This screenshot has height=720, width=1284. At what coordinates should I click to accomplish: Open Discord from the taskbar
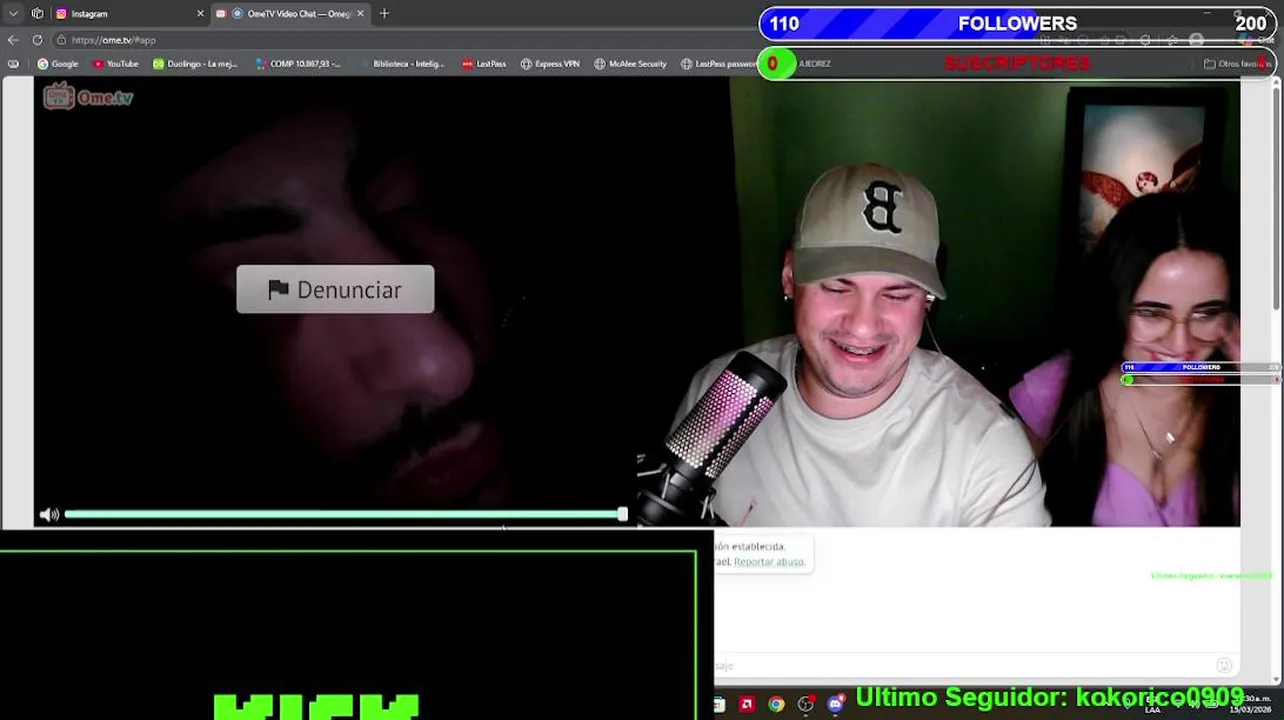click(x=835, y=705)
